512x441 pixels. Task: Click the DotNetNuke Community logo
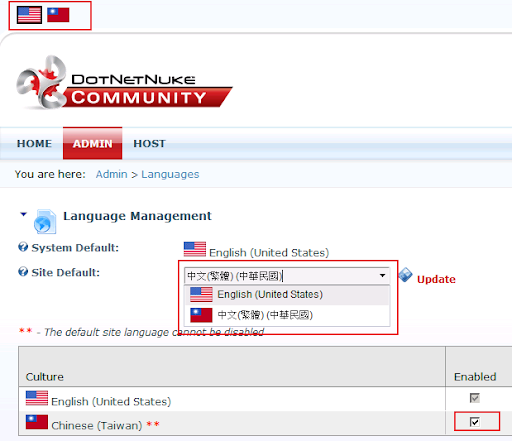pyautogui.click(x=124, y=83)
